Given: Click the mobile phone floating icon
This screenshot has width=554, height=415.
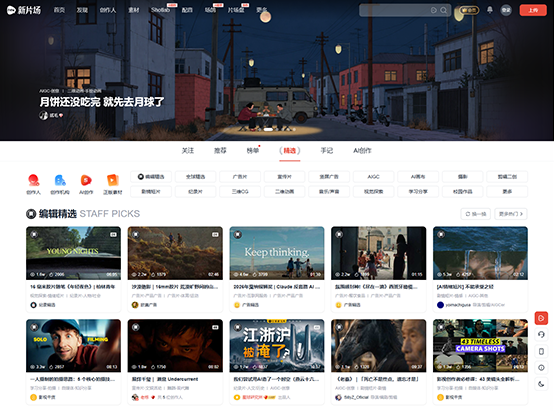Looking at the screenshot, I should [541, 351].
